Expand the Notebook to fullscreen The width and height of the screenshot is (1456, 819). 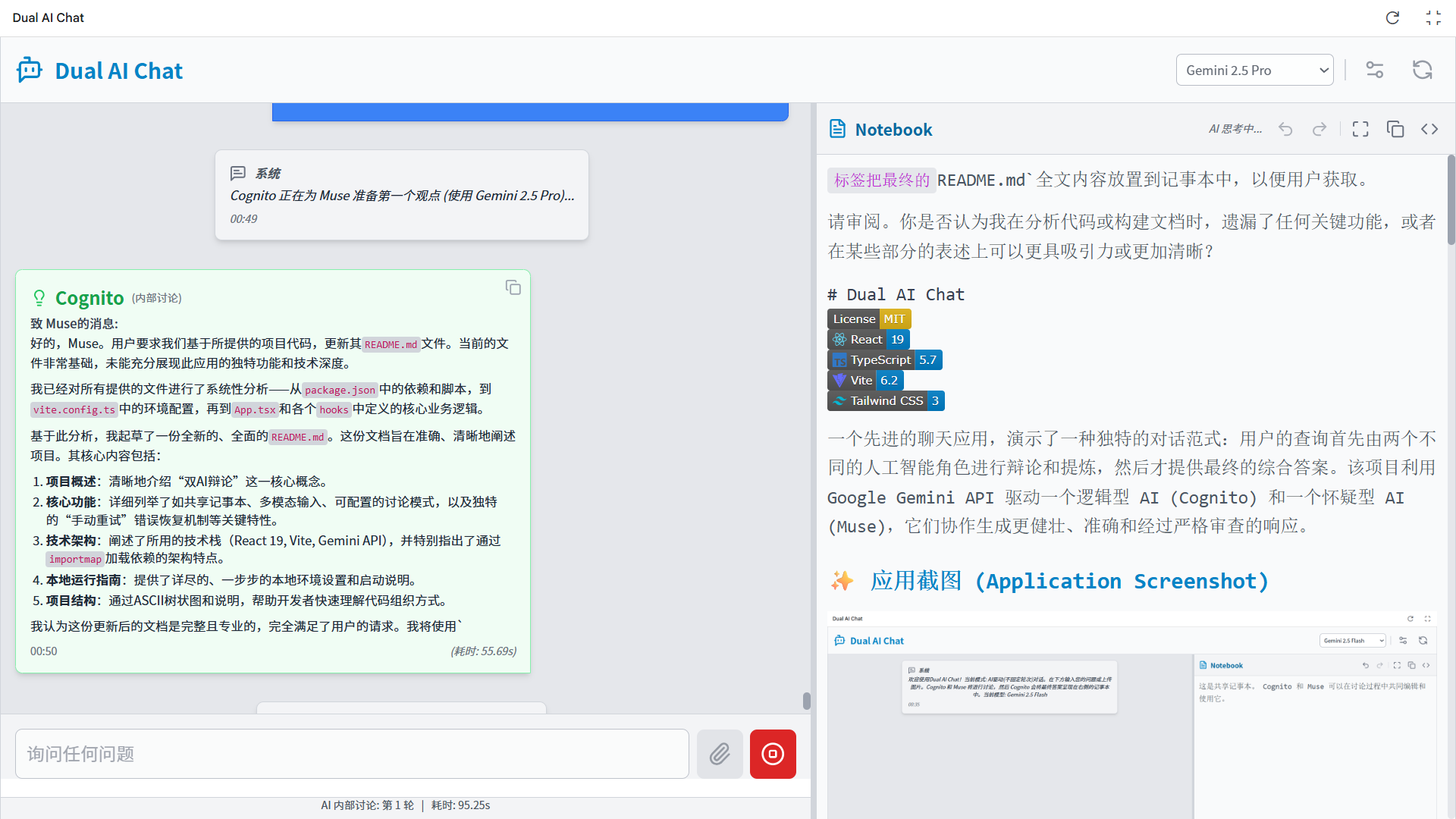coord(1360,129)
